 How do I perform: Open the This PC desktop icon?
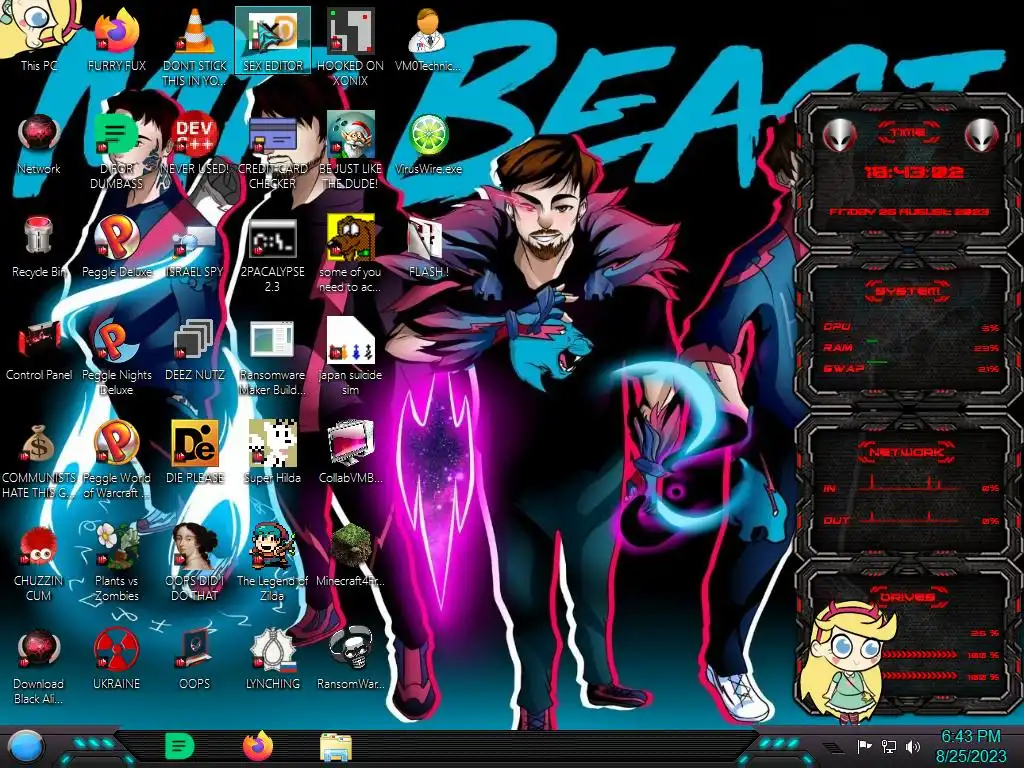[38, 36]
